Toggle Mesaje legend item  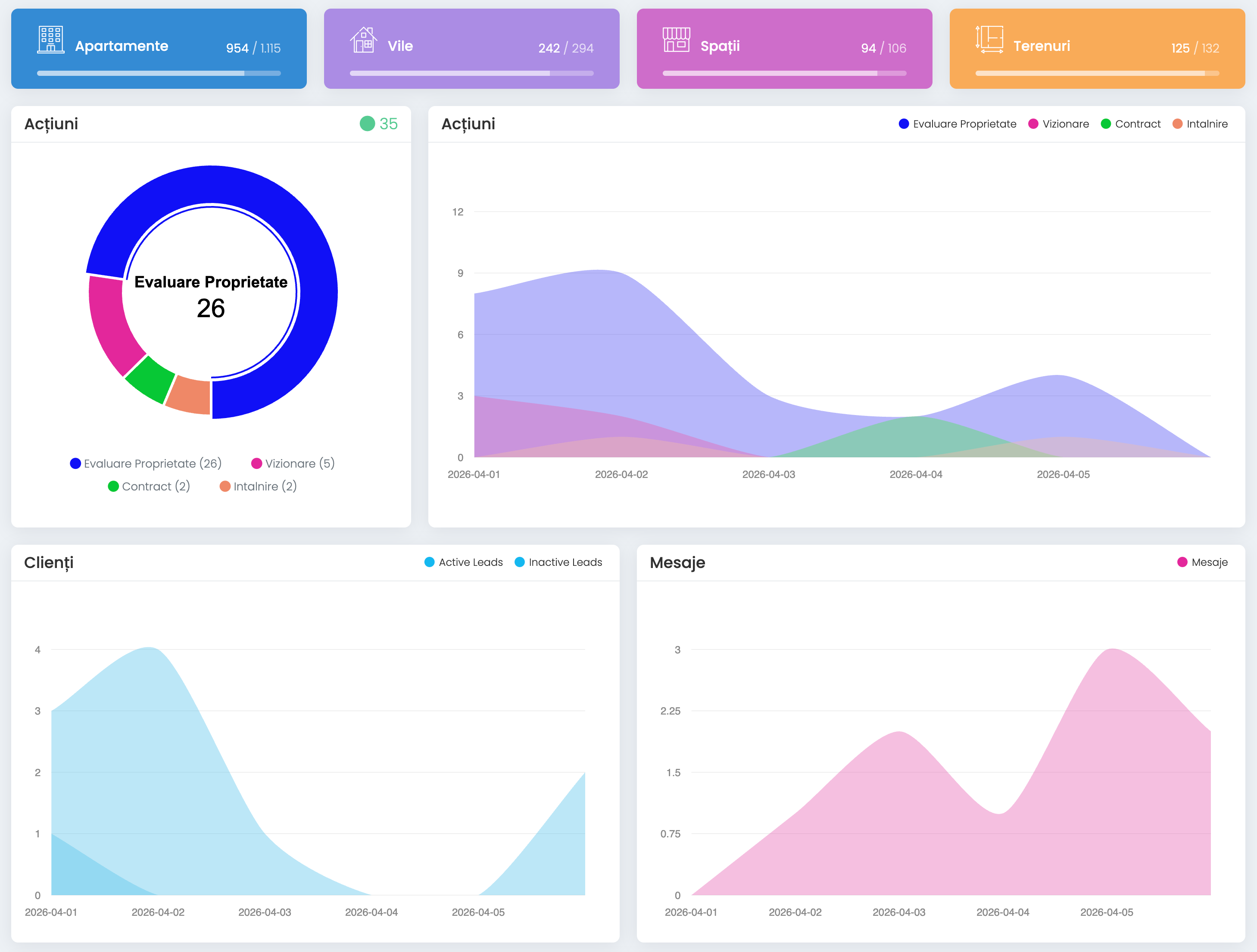coord(1202,562)
